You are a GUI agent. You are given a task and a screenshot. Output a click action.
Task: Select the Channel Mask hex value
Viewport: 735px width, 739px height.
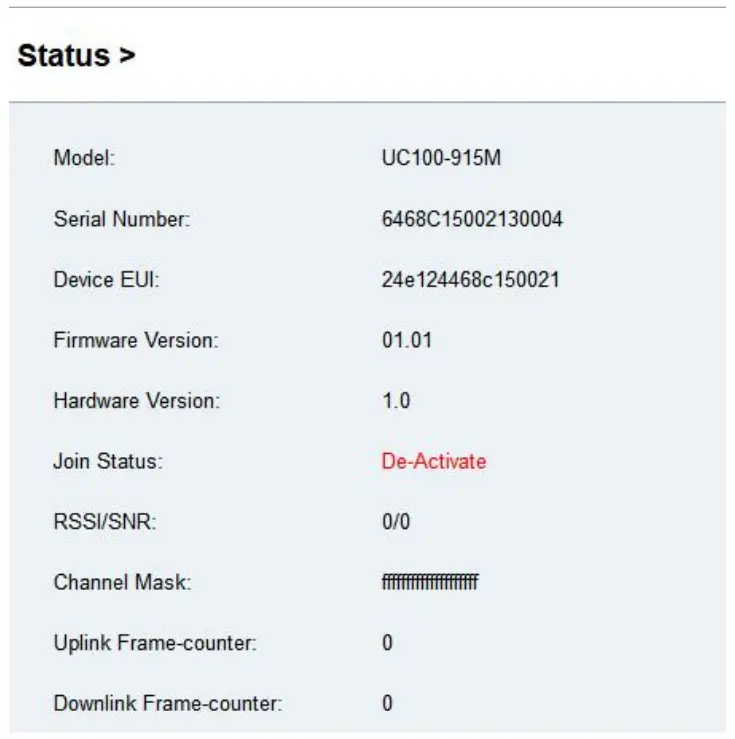click(430, 583)
